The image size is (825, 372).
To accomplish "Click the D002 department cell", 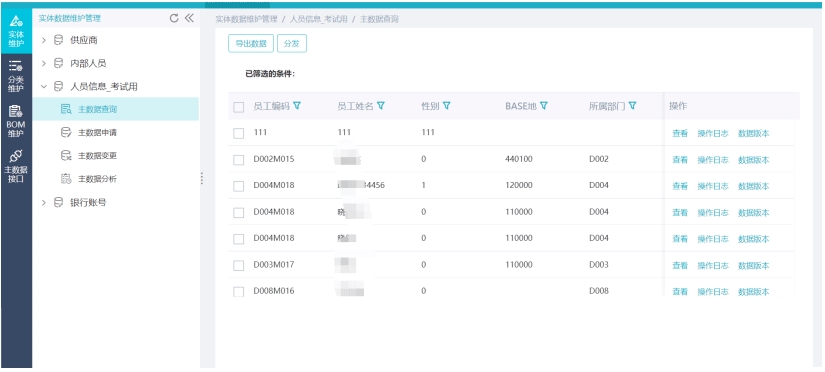I will (599, 159).
